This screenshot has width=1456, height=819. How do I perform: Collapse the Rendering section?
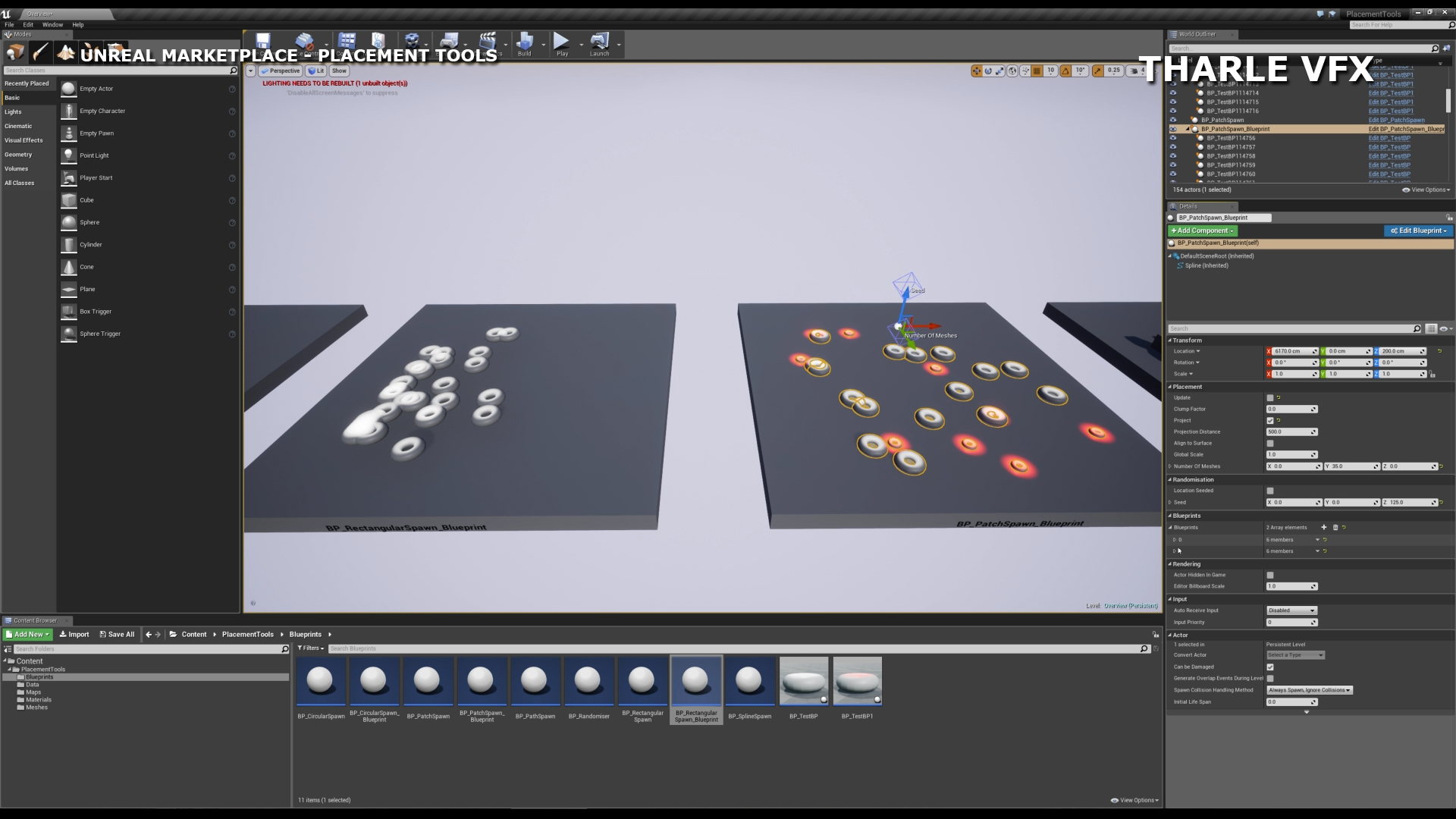1170,564
